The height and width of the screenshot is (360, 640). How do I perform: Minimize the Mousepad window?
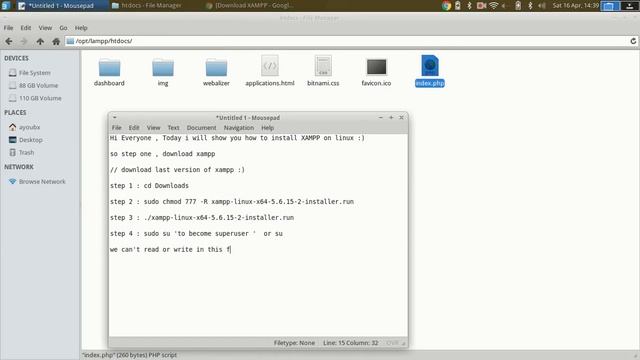pos(381,118)
